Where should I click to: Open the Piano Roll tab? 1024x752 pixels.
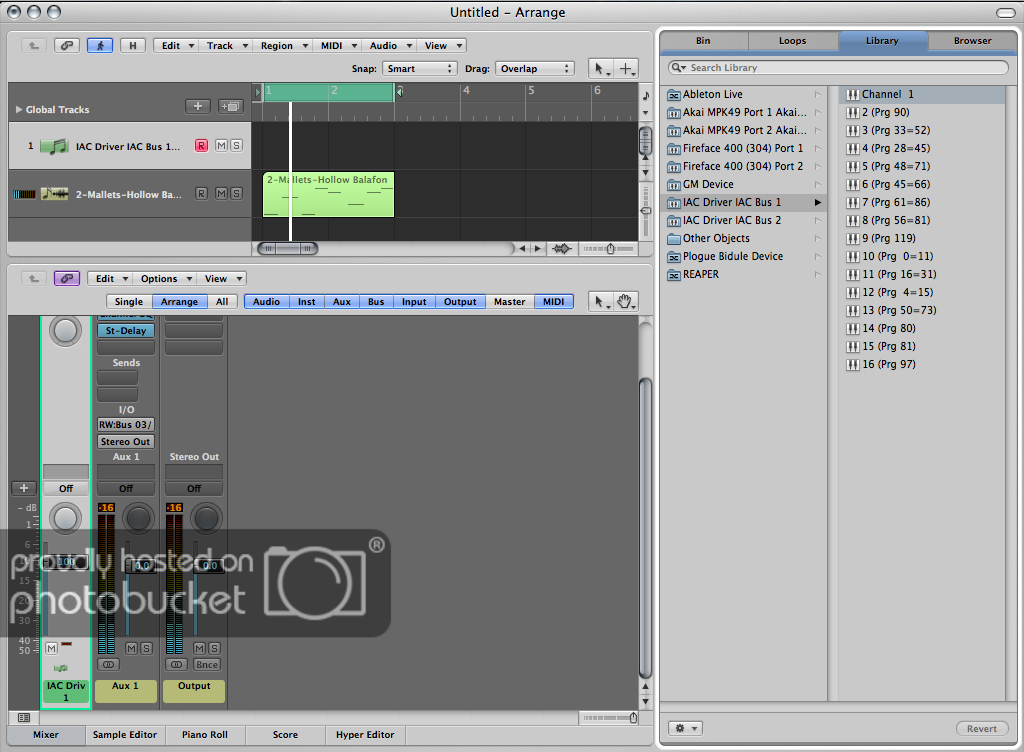click(203, 735)
